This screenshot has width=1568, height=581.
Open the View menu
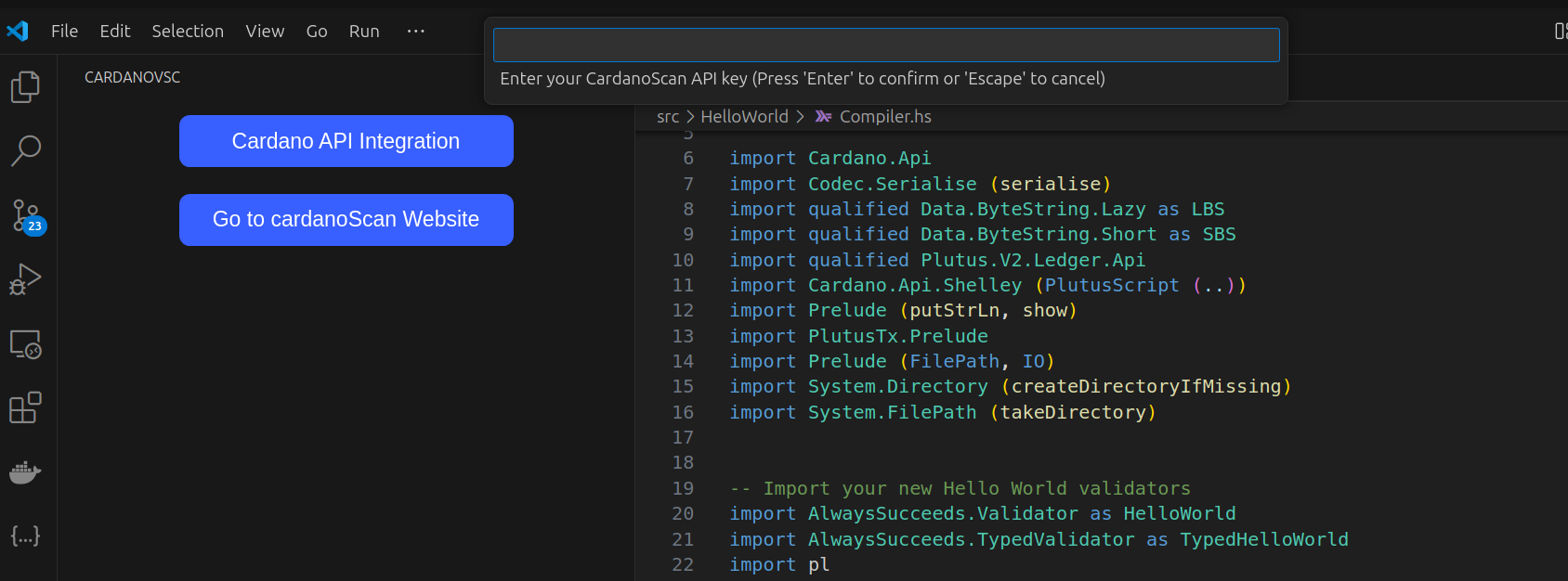pyautogui.click(x=265, y=31)
